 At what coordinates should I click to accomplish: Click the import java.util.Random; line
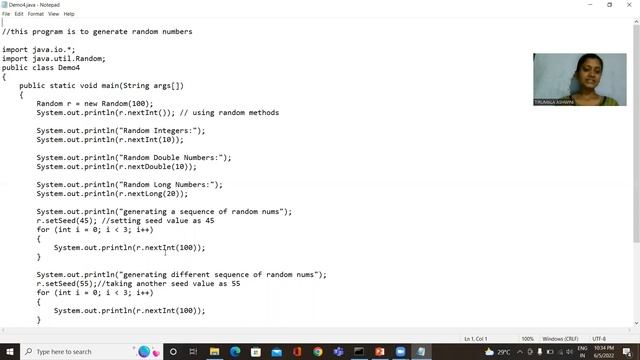pos(54,58)
